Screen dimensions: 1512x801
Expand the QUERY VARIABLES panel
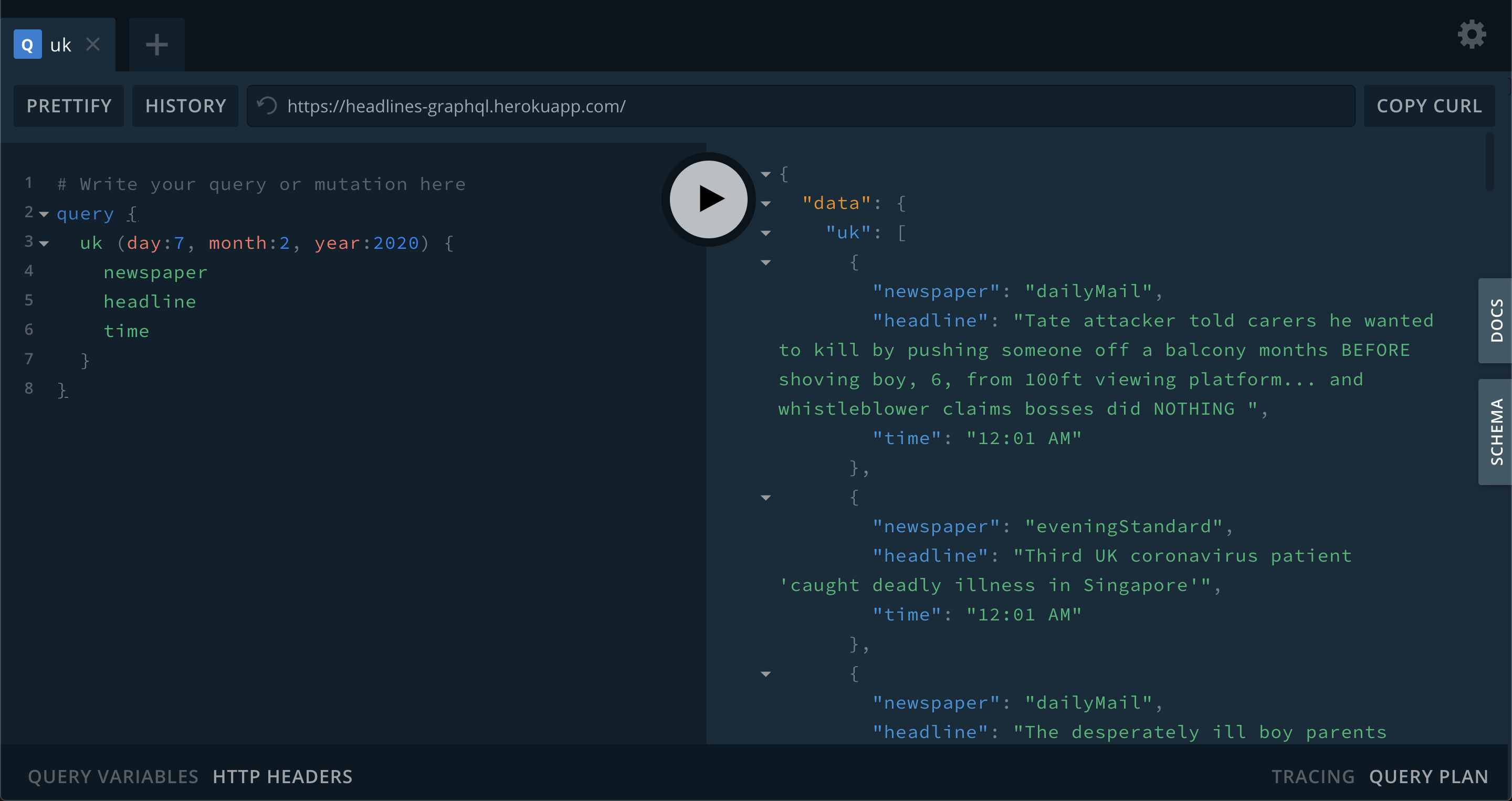(113, 776)
